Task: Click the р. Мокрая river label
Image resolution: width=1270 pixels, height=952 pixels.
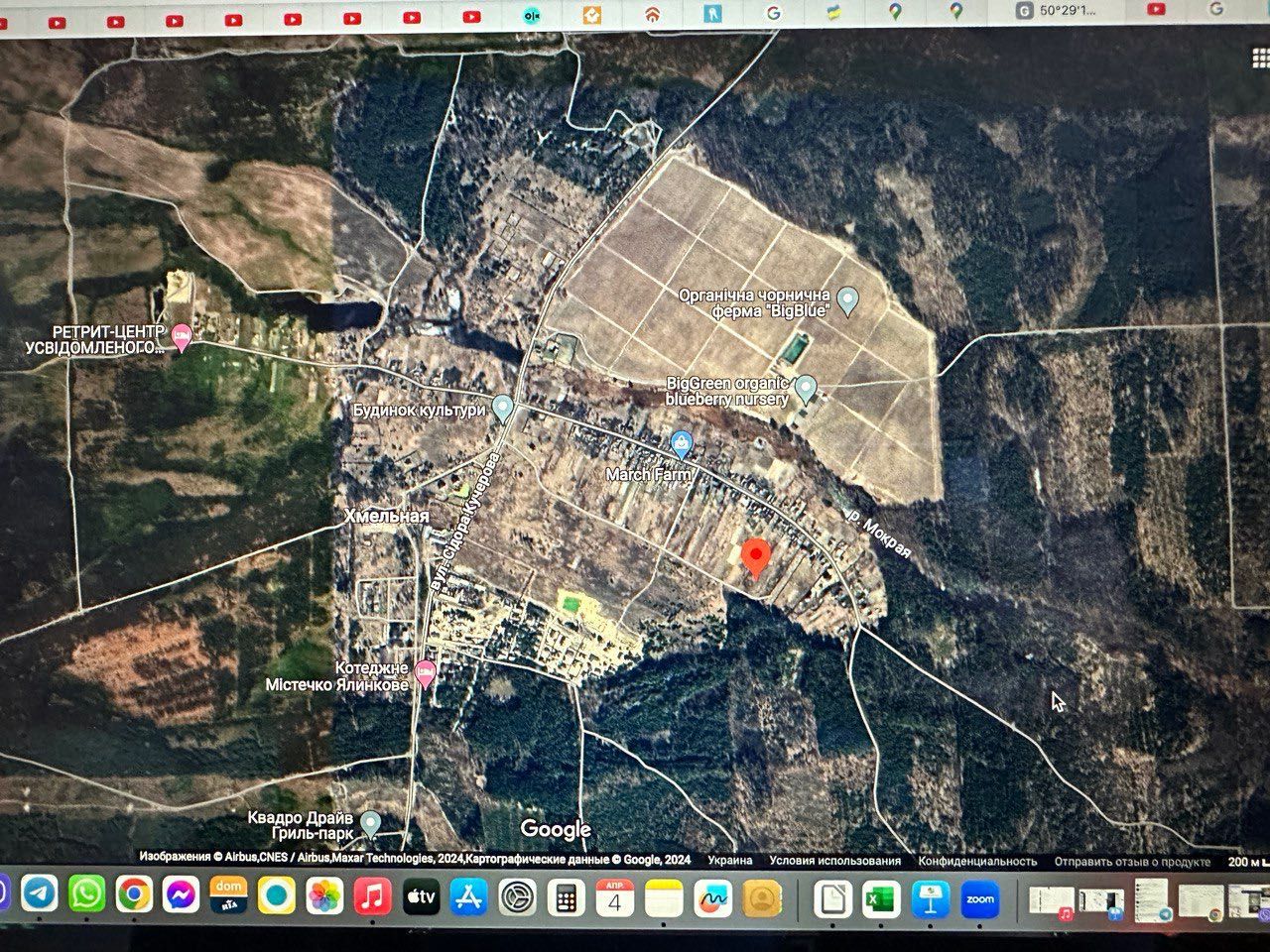Action: tap(878, 535)
